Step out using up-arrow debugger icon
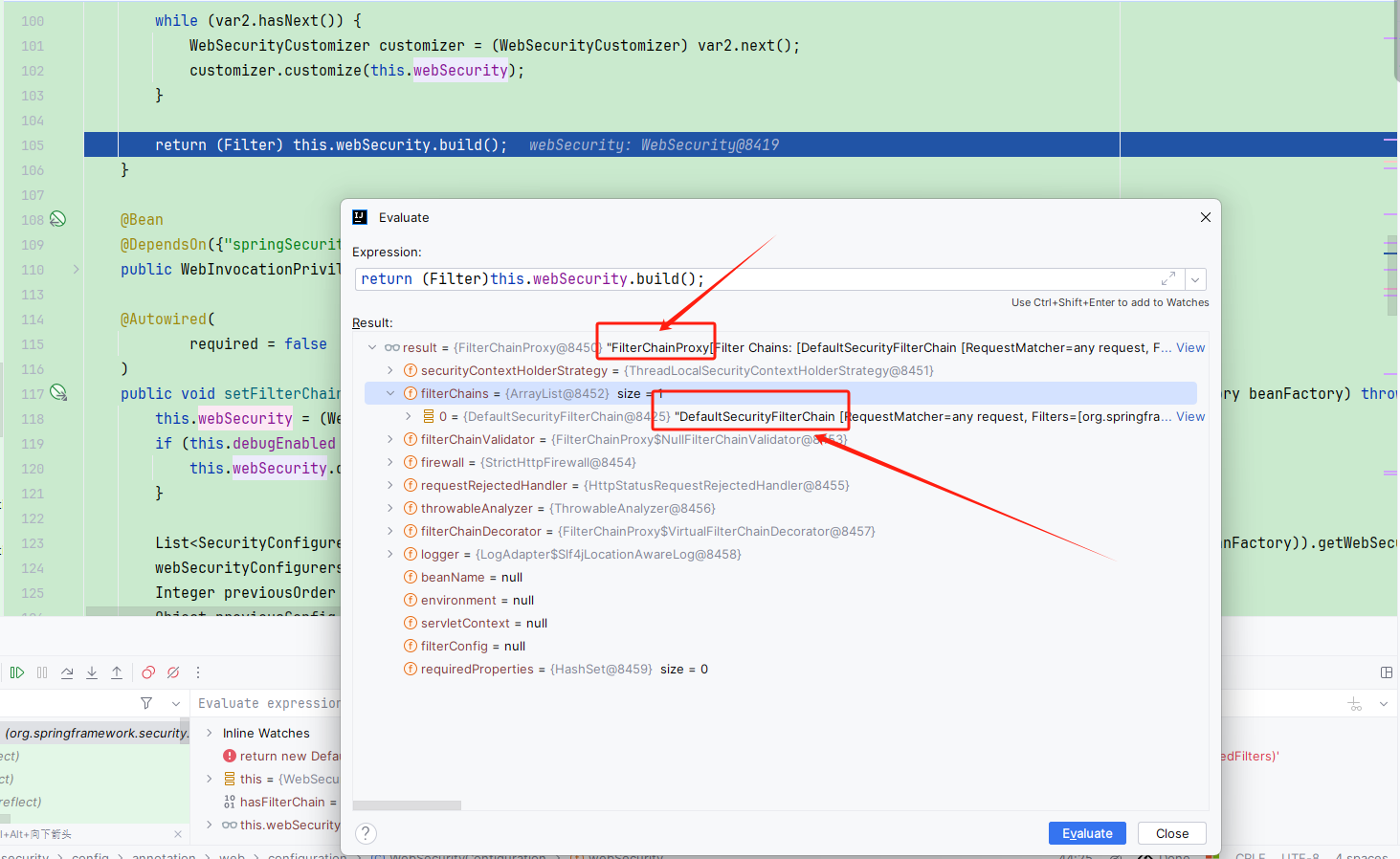This screenshot has width=1400, height=859. (117, 672)
